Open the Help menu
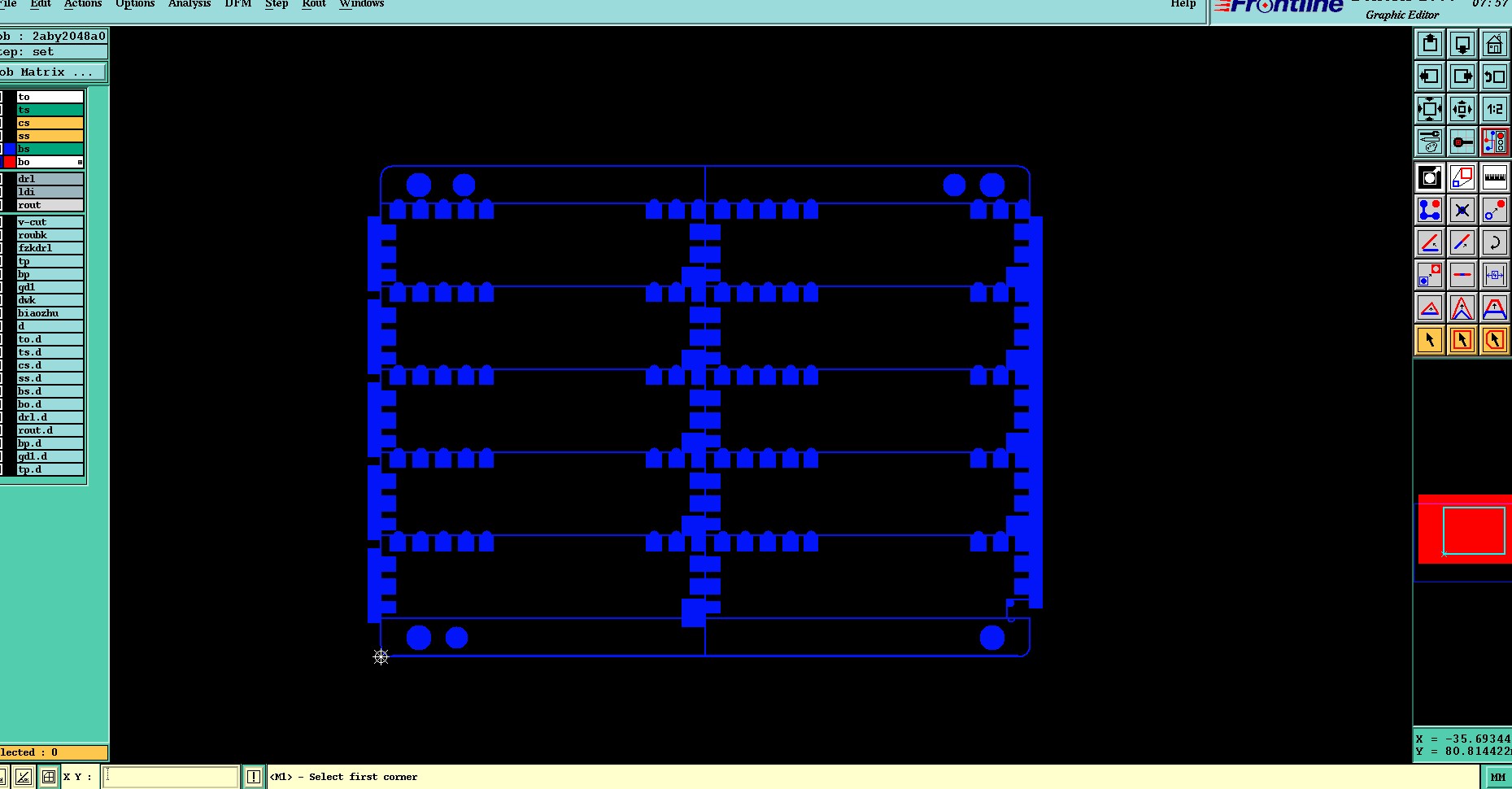Image resolution: width=1512 pixels, height=789 pixels. pos(1183,4)
